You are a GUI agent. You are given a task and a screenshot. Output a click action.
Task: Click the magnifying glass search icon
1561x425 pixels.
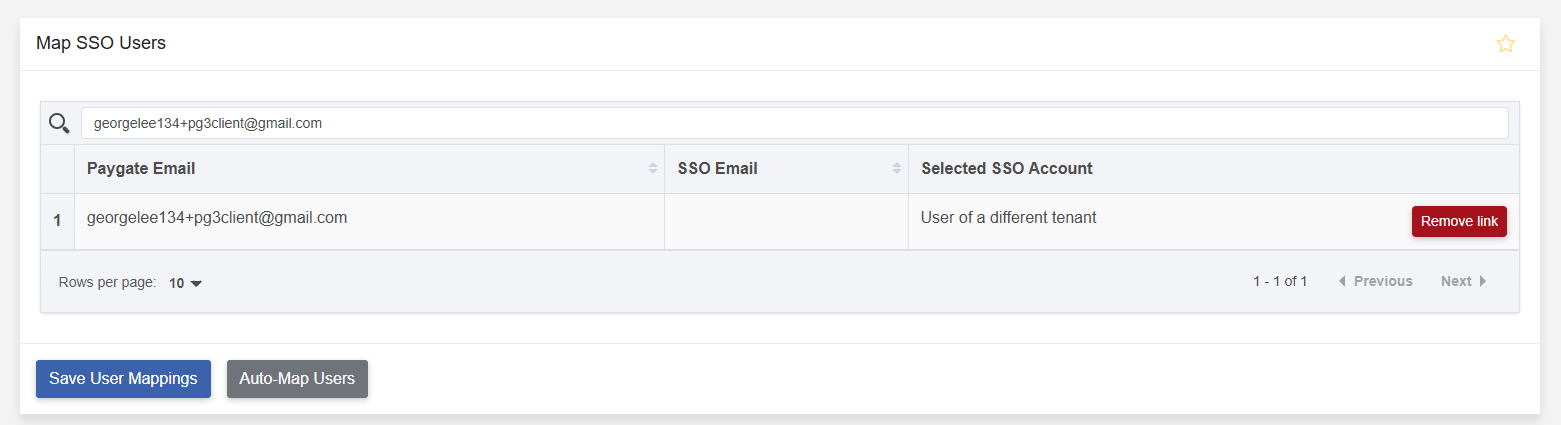[x=59, y=123]
